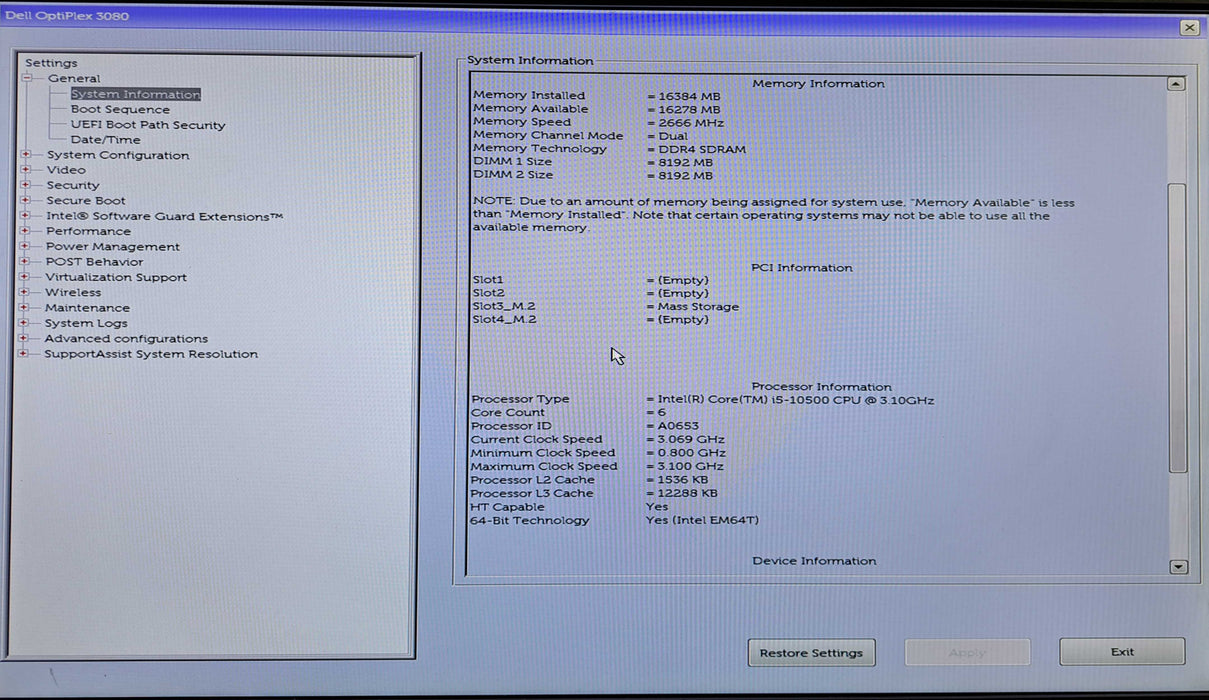This screenshot has width=1209, height=700.
Task: Select the Date/Time entry
Action: click(x=105, y=140)
